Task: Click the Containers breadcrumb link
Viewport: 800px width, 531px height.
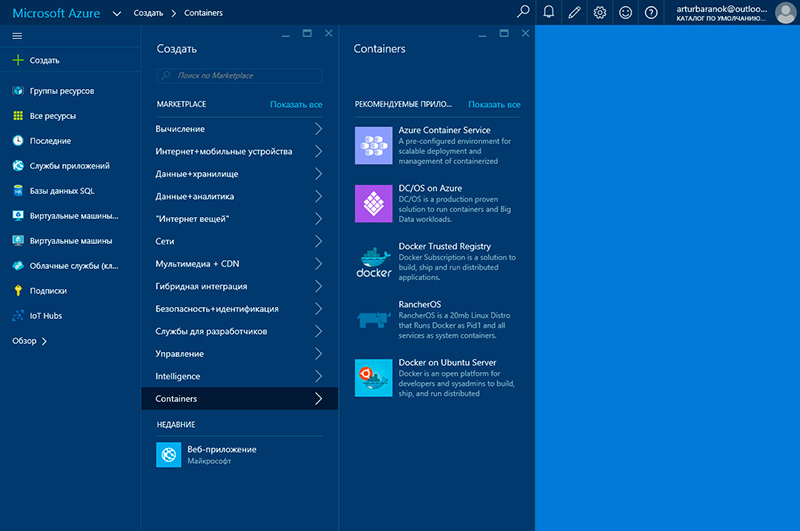Action: 204,13
